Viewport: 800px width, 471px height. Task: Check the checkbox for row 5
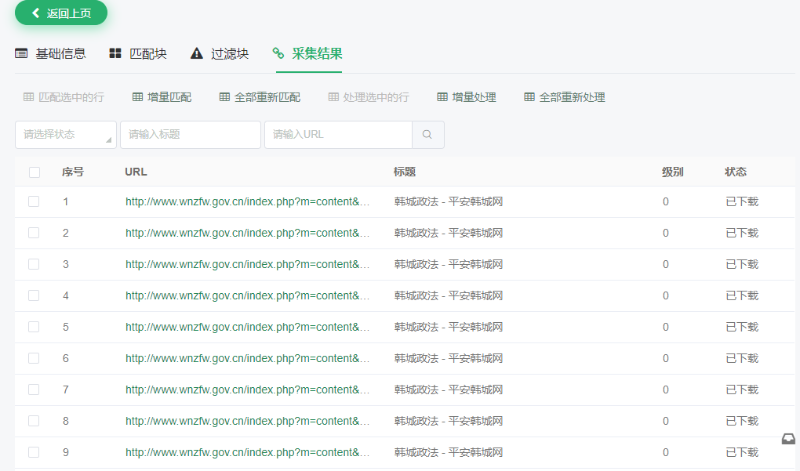[x=34, y=327]
